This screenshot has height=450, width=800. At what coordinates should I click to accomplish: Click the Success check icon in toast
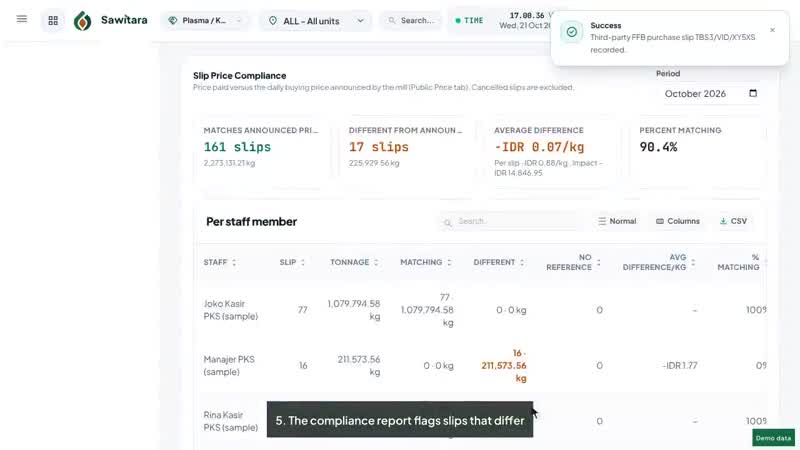coord(571,32)
